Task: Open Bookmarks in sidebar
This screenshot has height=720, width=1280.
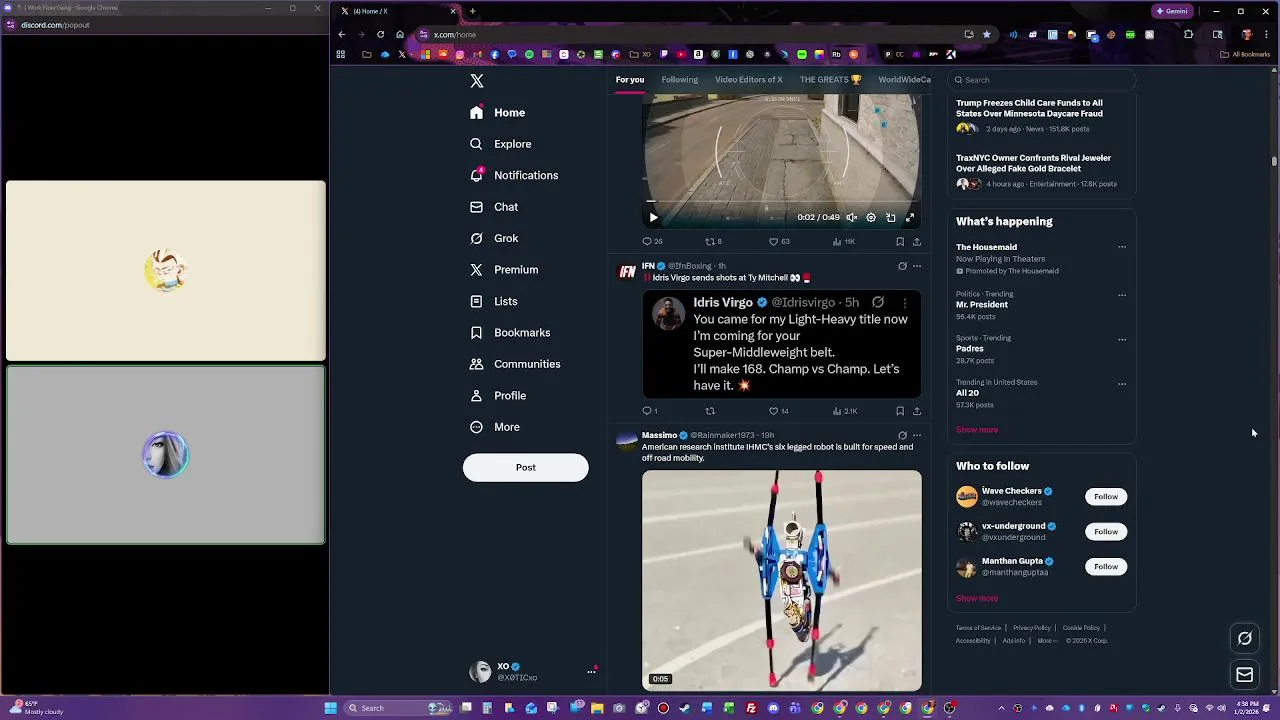Action: [510, 333]
